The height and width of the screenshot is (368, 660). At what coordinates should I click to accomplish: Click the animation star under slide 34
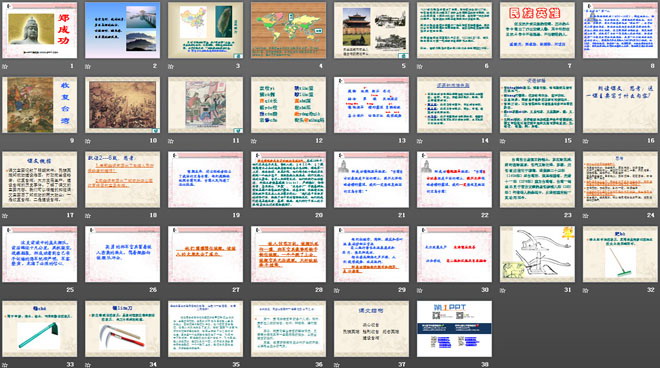88,365
